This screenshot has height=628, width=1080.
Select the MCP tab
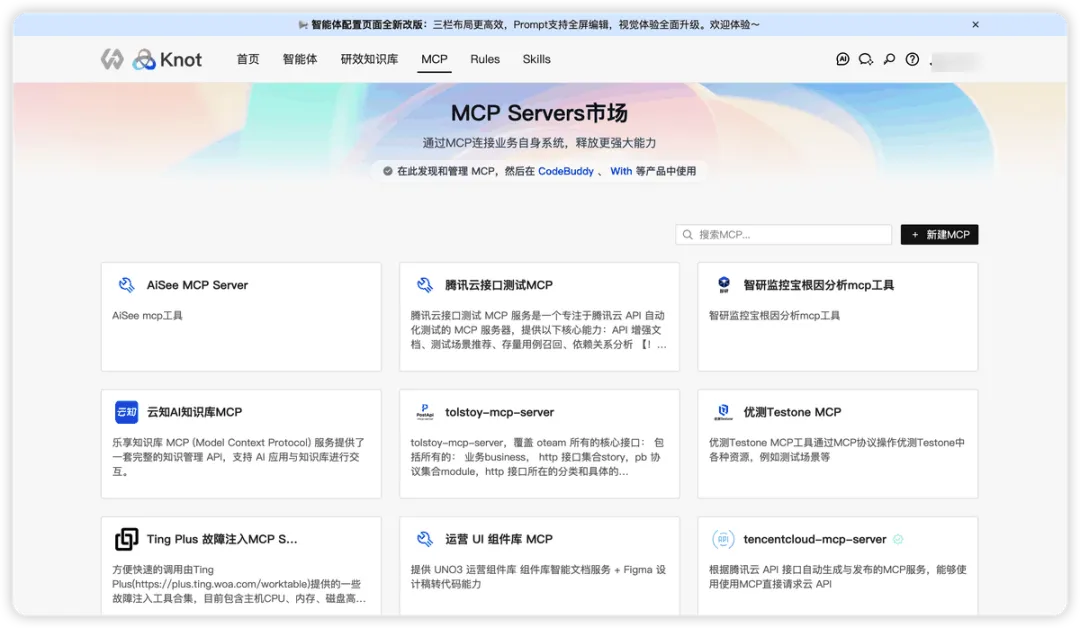point(435,59)
